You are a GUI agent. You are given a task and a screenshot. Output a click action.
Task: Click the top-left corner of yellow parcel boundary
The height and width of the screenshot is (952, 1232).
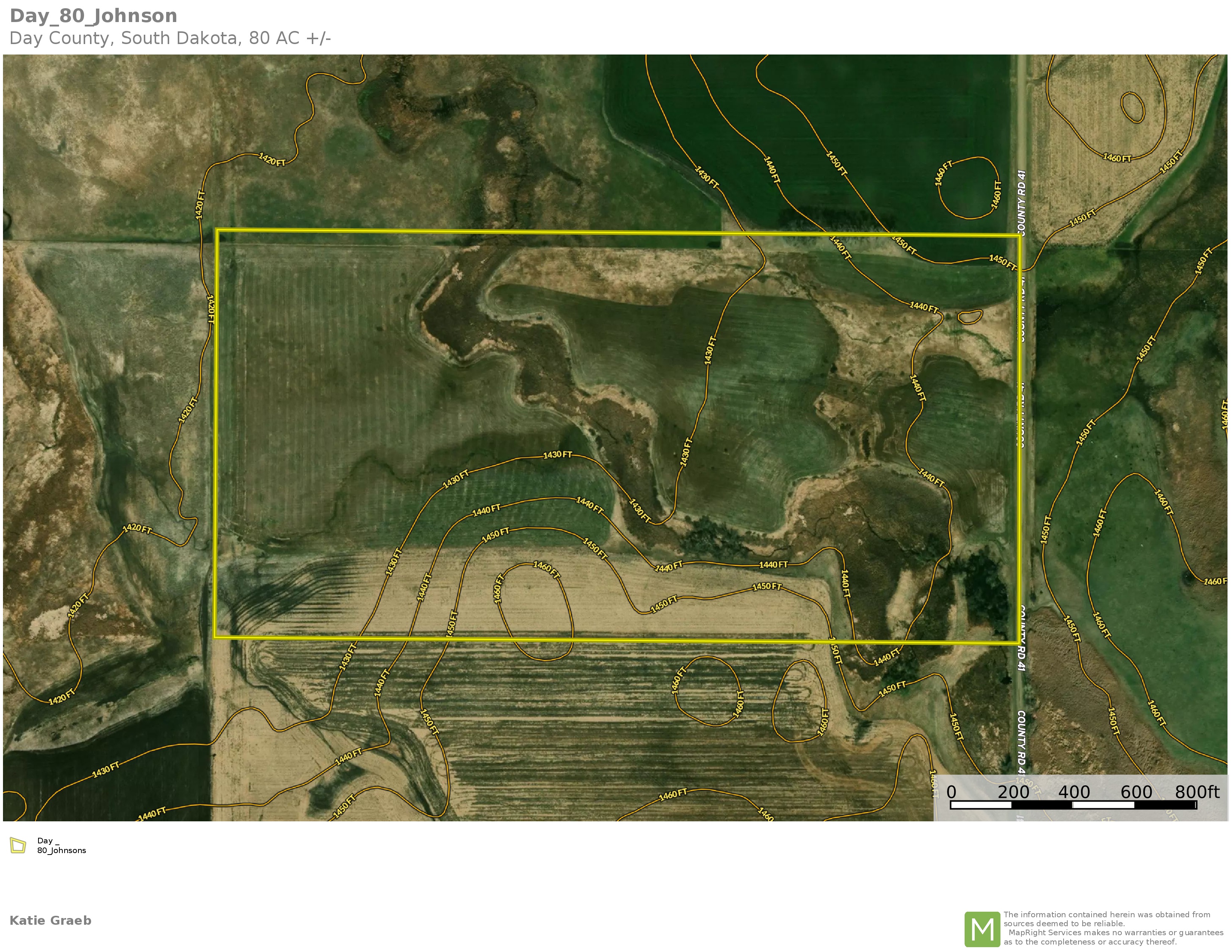click(217, 230)
